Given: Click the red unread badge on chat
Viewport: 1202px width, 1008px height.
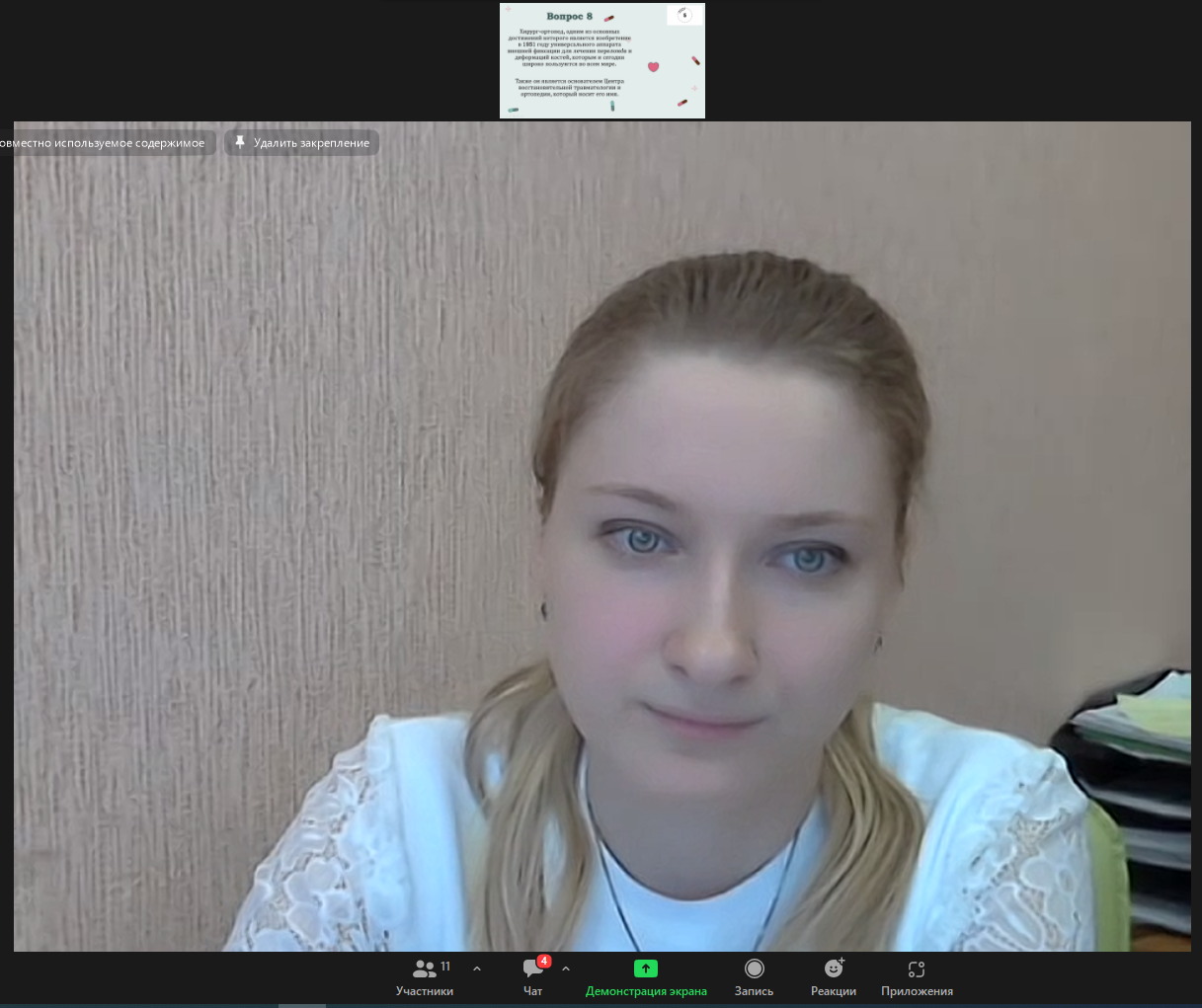Looking at the screenshot, I should click(x=544, y=961).
